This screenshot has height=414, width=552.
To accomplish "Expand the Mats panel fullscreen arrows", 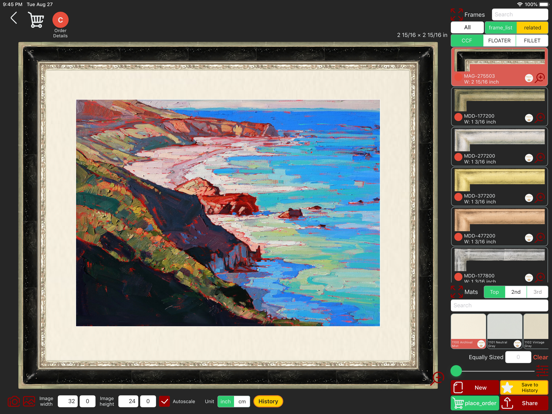I will point(457,291).
